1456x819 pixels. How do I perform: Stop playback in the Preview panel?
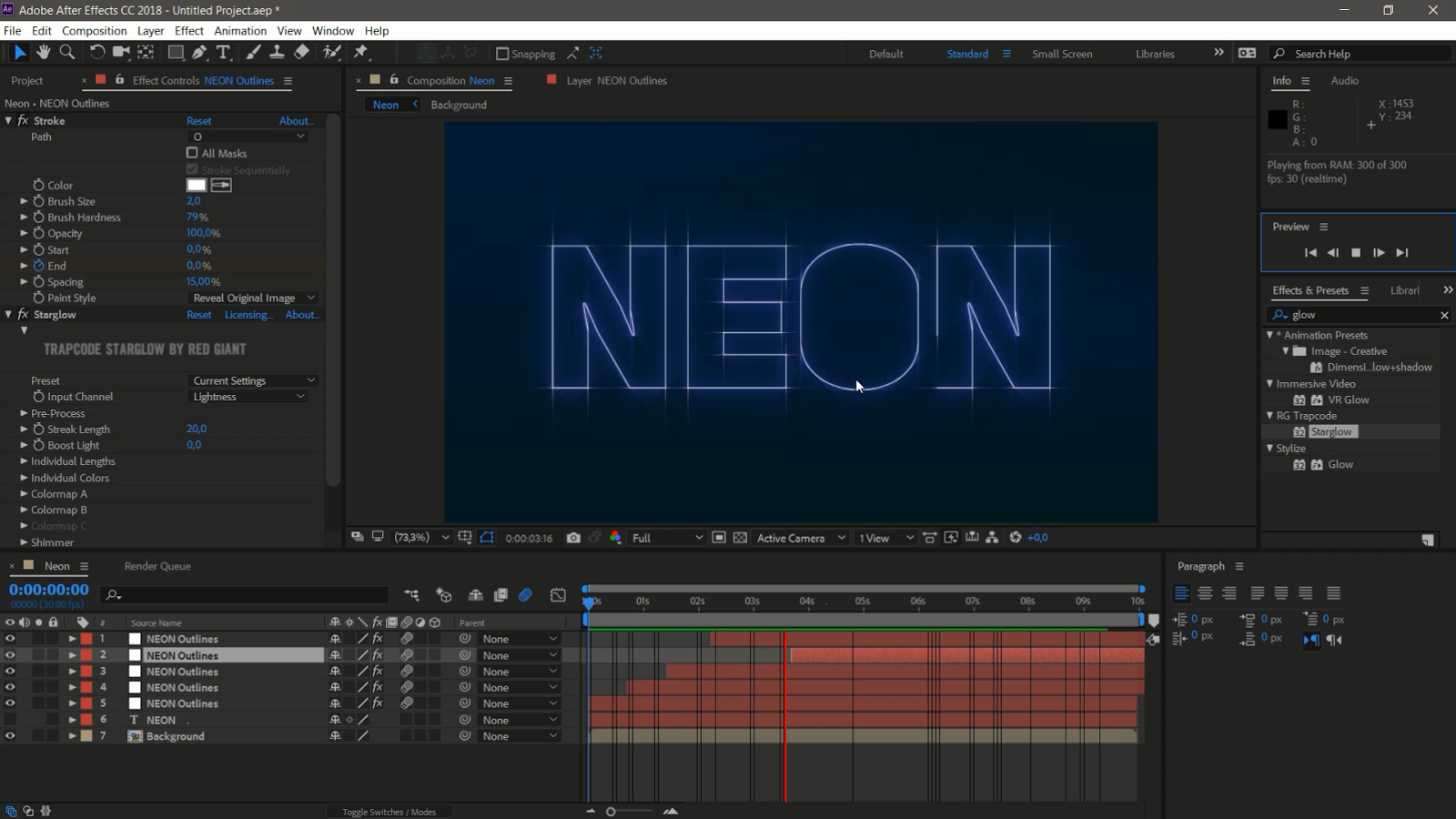point(1356,253)
